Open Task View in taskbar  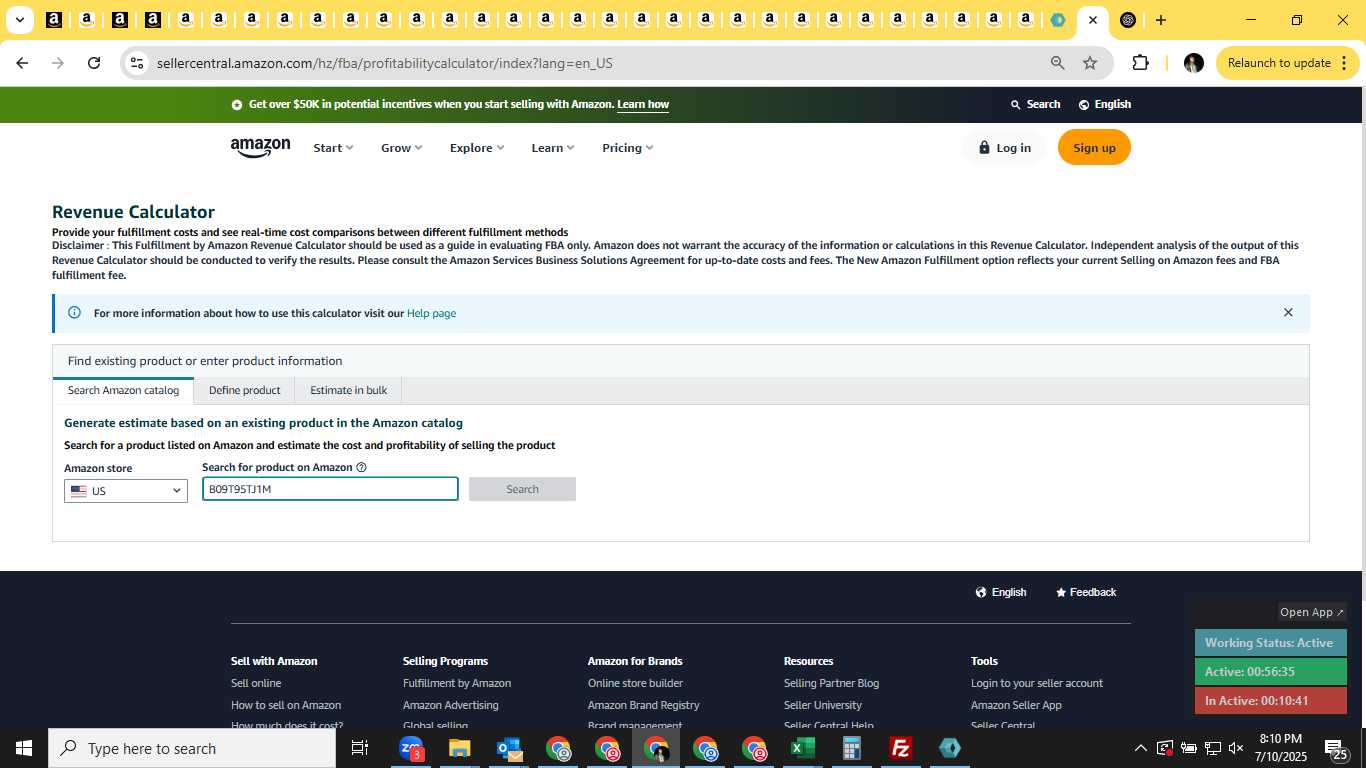coord(360,748)
